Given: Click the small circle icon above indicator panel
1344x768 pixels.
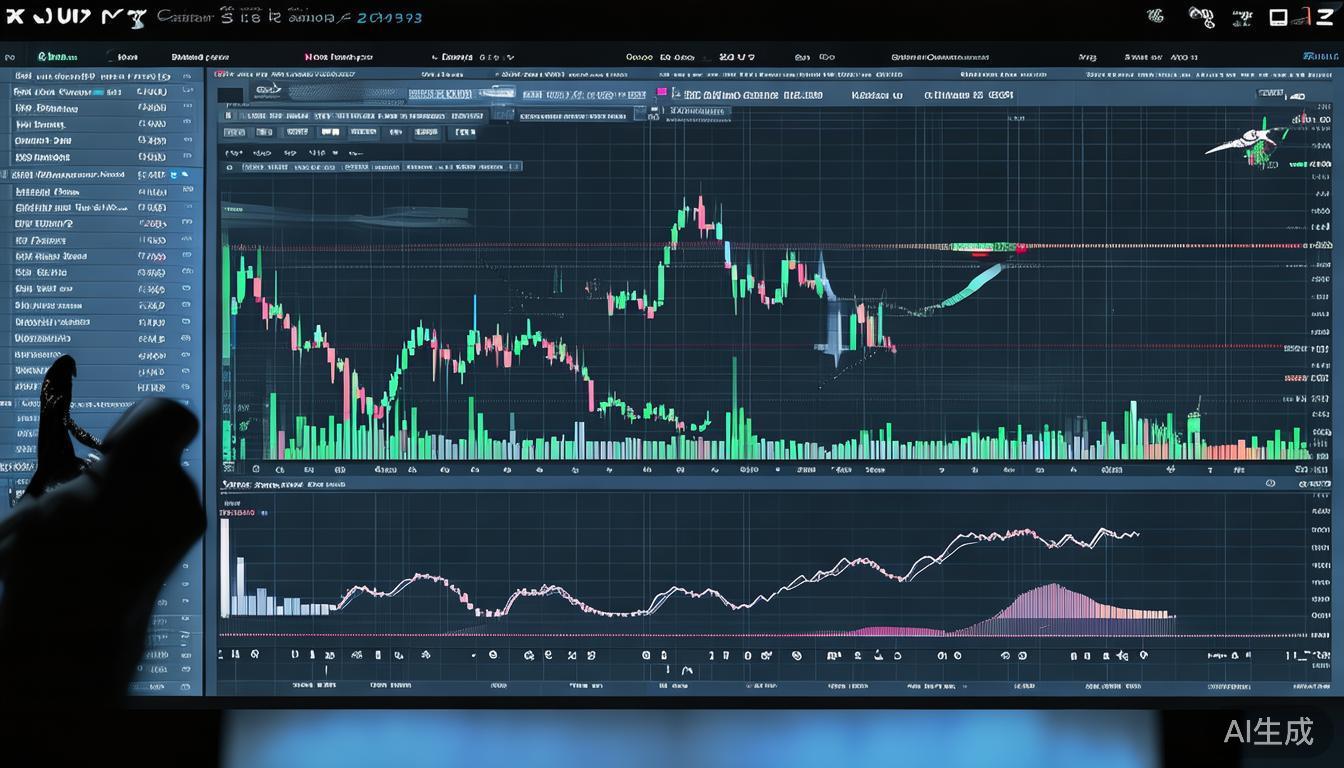Looking at the screenshot, I should click(x=1270, y=483).
